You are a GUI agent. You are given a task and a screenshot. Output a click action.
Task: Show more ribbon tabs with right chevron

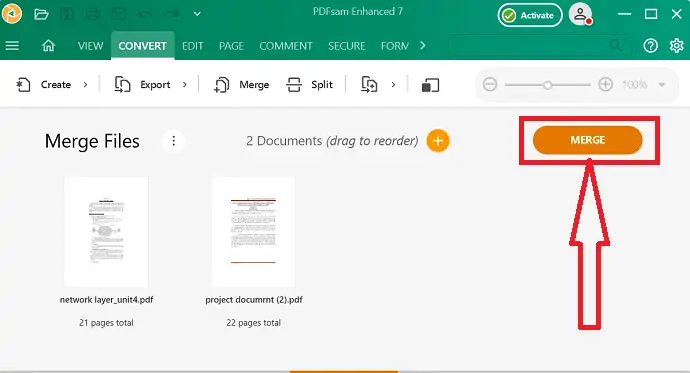click(x=423, y=45)
